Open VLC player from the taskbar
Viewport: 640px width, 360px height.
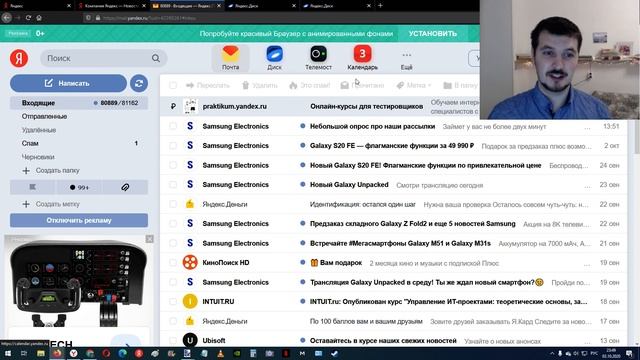click(x=220, y=353)
